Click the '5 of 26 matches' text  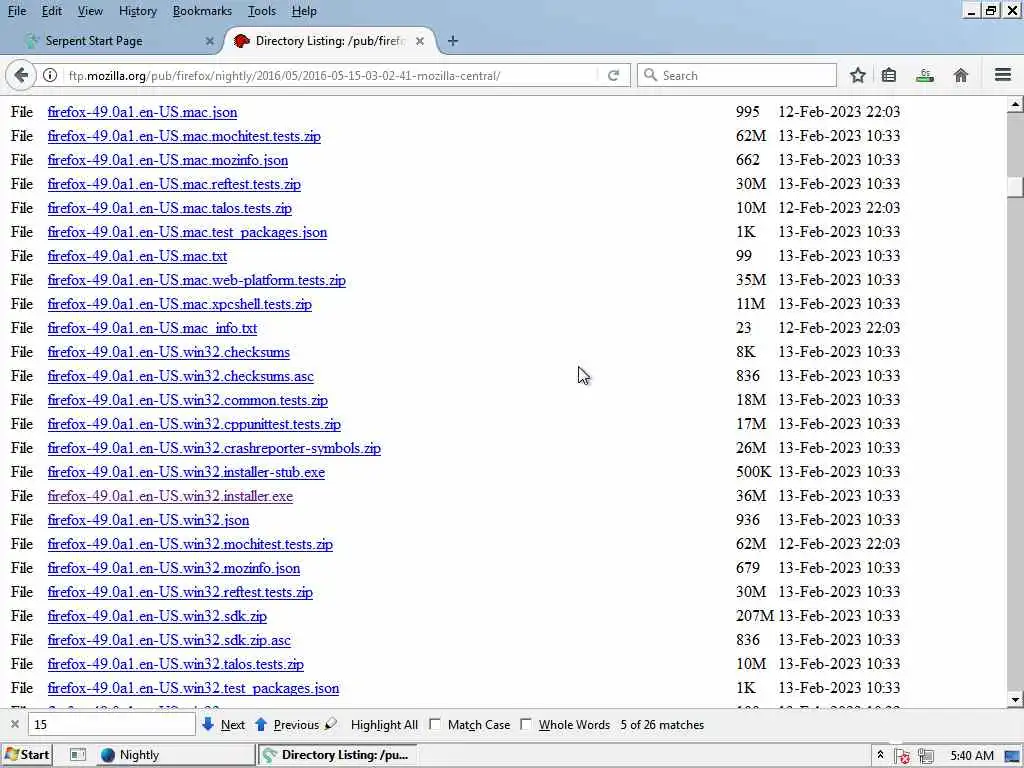(x=662, y=725)
